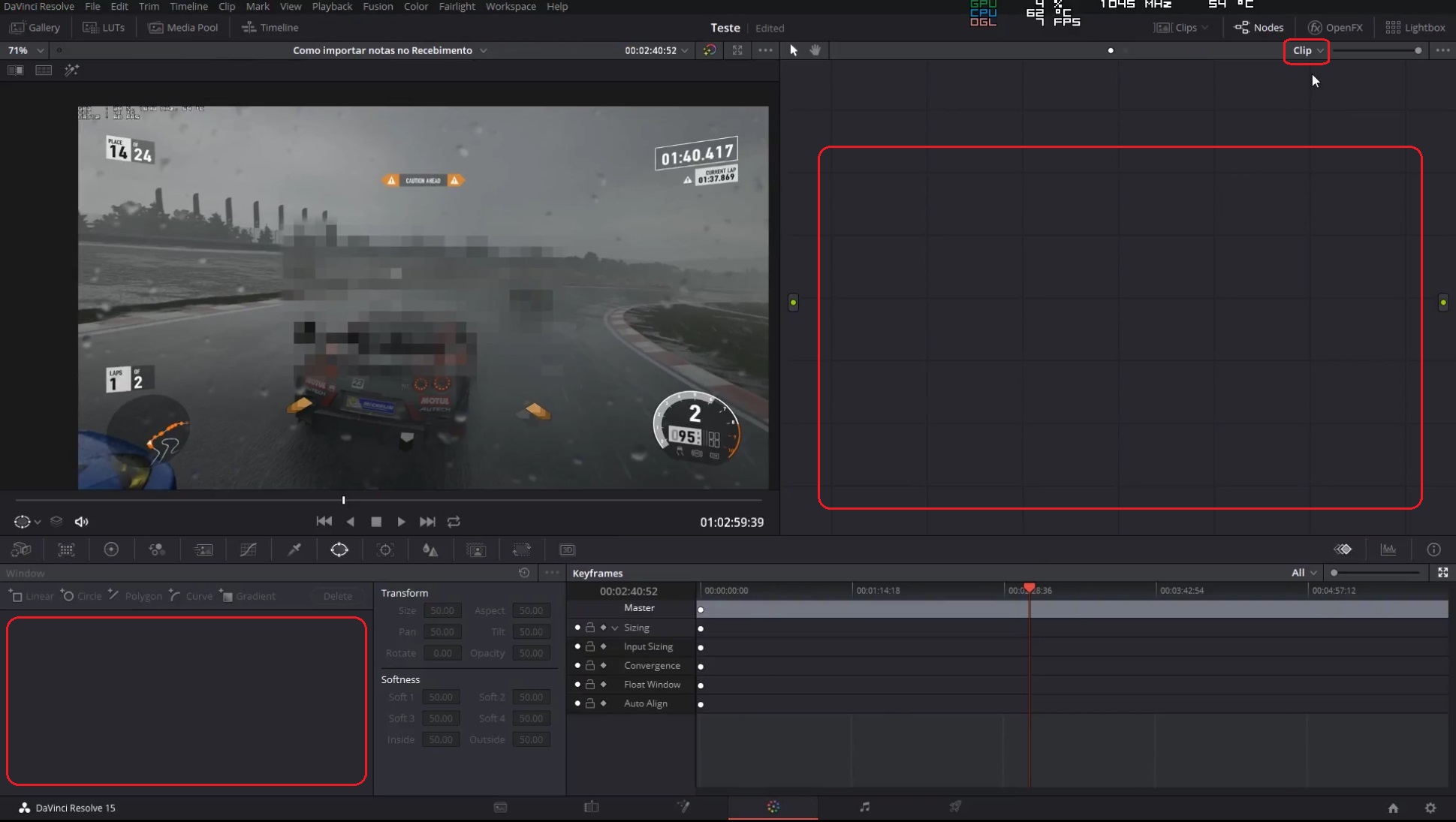Open the RGB Mixer palette
Screen dimensions: 1456x822
pyautogui.click(x=157, y=550)
